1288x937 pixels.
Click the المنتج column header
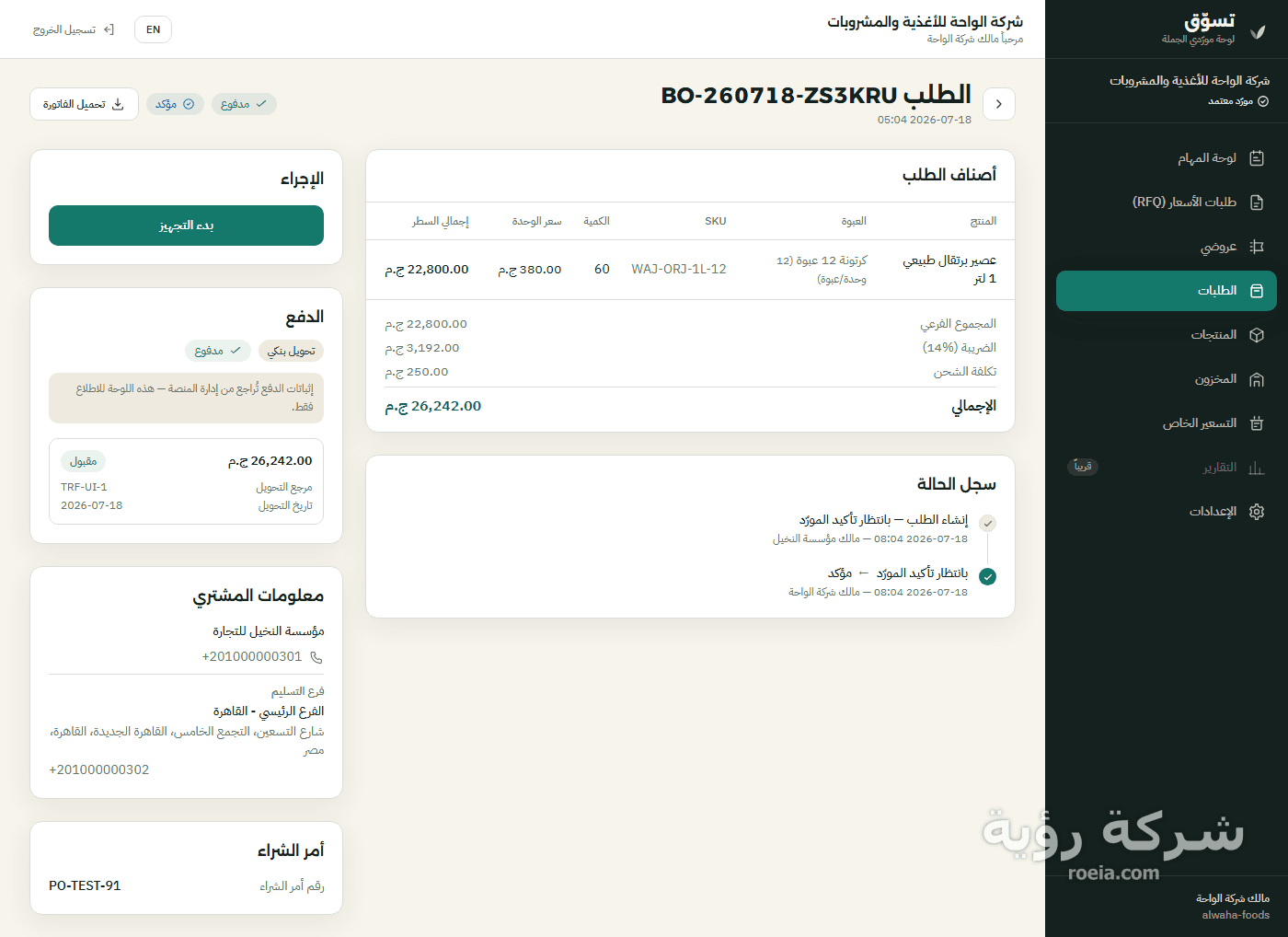(x=983, y=221)
